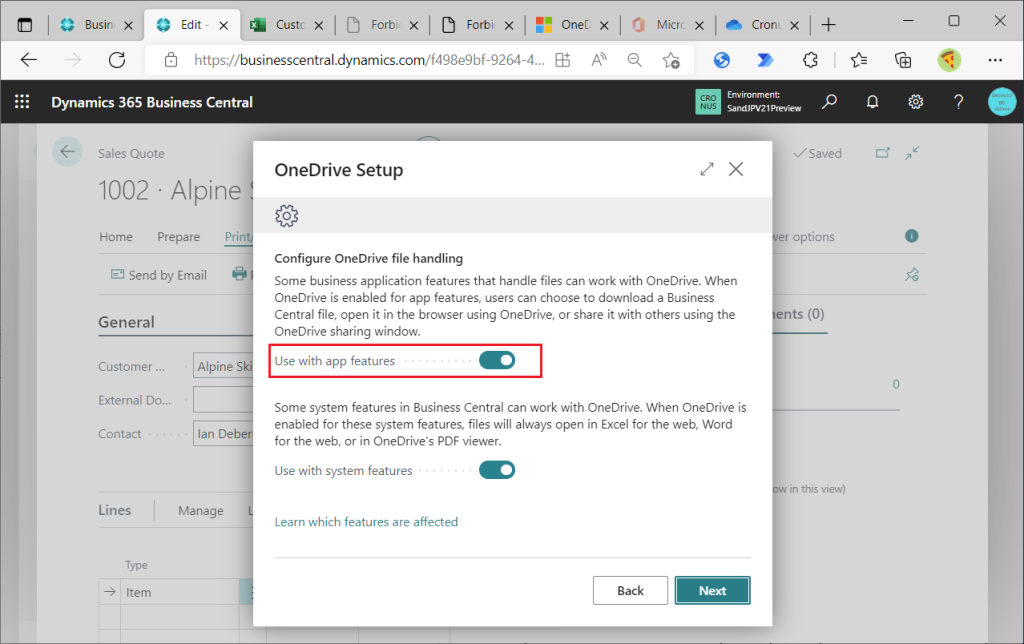Open Business Central settings gear
Viewport: 1024px width, 644px height.
point(916,102)
